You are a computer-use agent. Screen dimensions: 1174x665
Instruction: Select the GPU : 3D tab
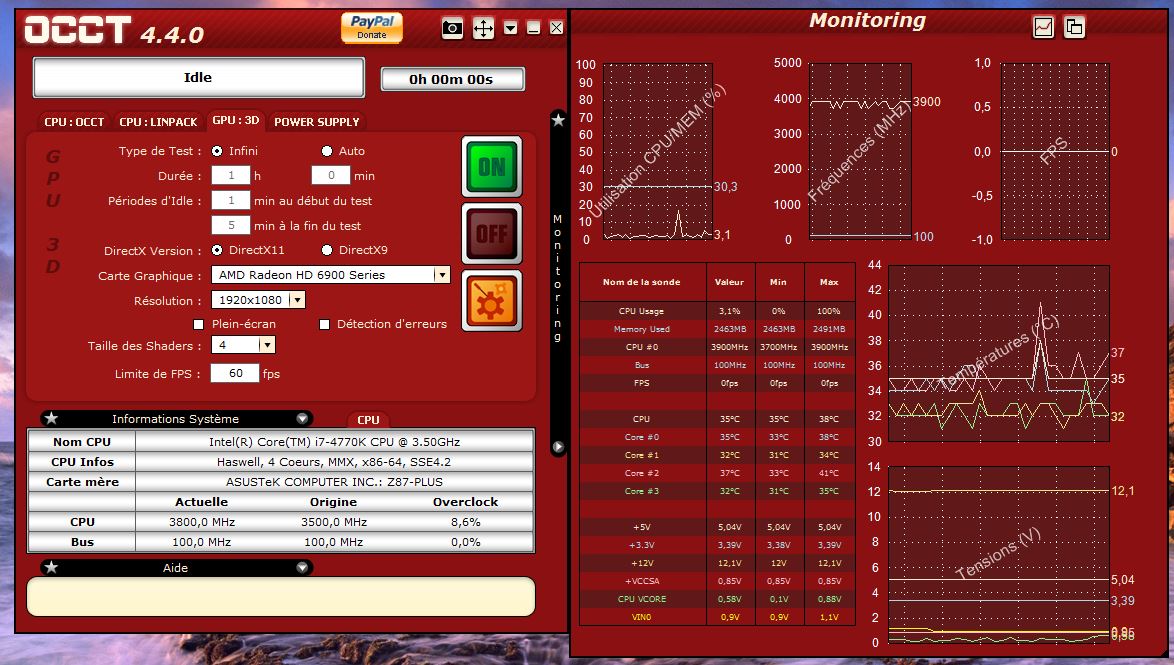[x=236, y=120]
